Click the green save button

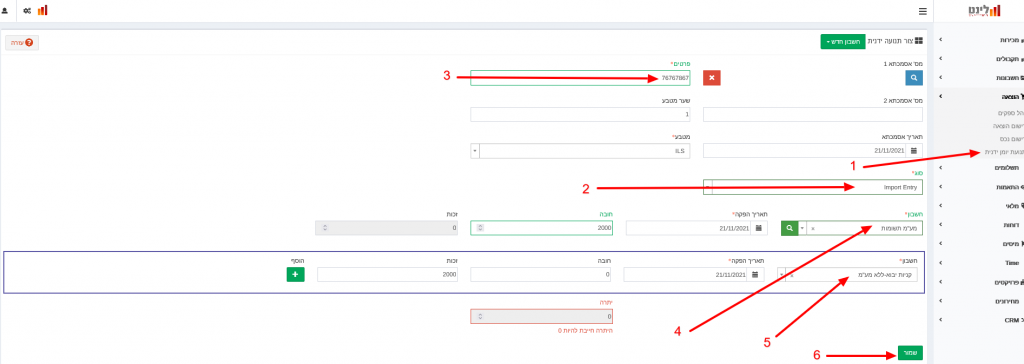[x=911, y=353]
